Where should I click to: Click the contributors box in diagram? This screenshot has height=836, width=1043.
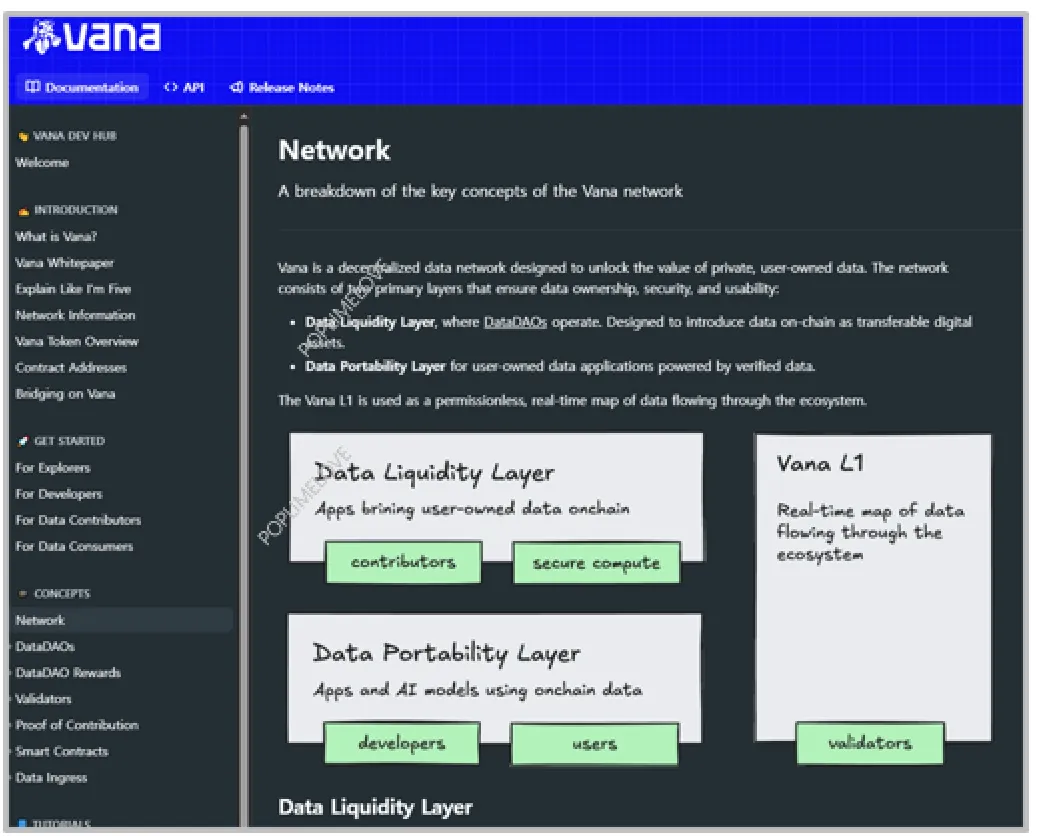coord(403,562)
